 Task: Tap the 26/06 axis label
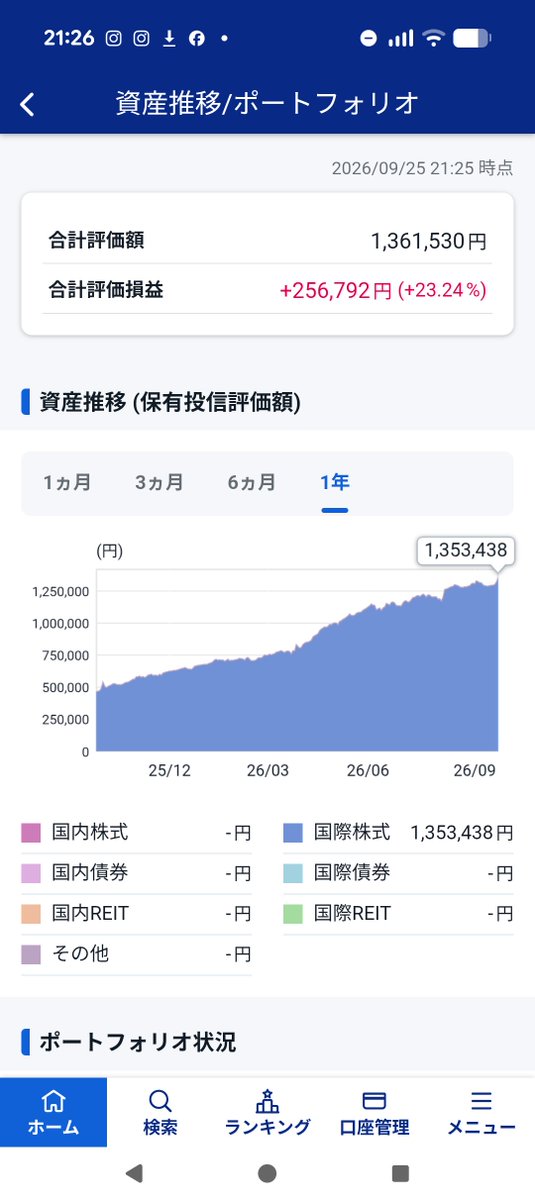368,771
